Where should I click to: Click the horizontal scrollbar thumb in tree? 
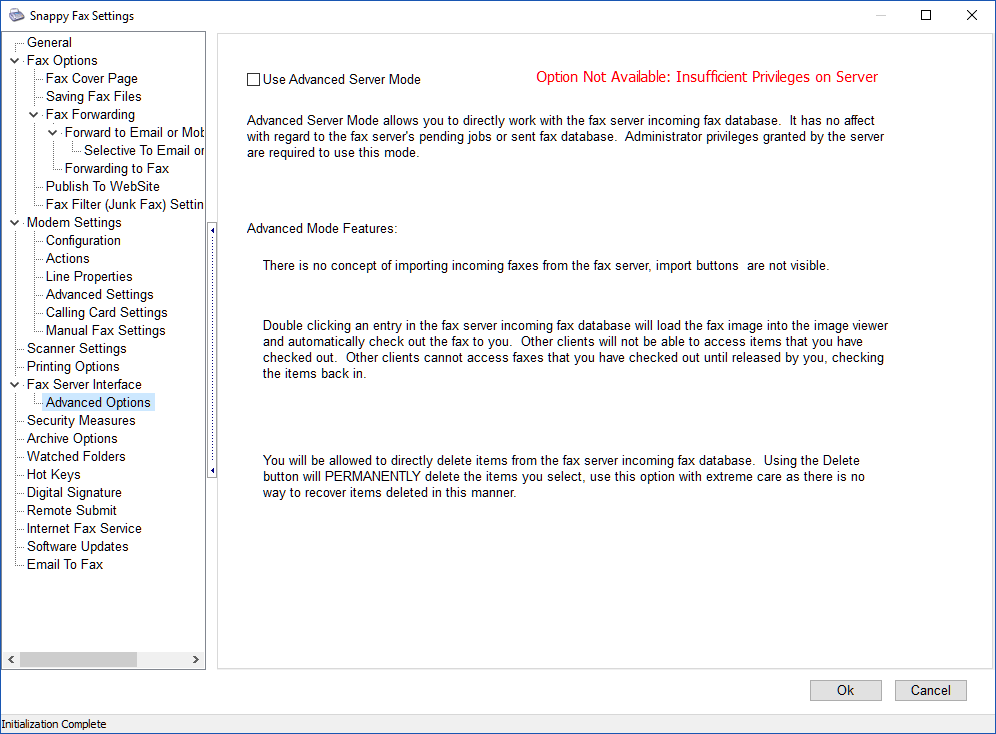pyautogui.click(x=78, y=660)
